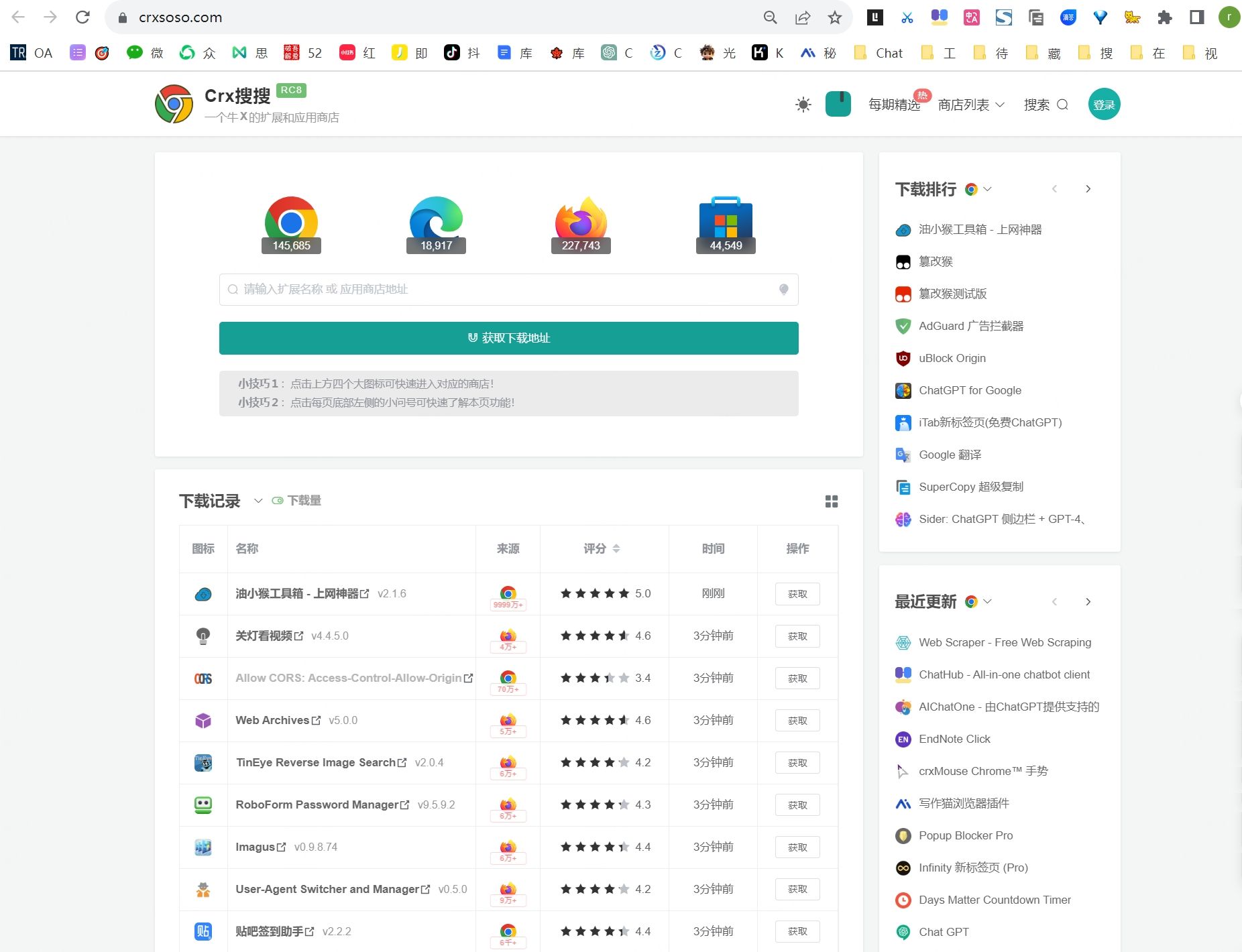Expand browser selector beside 下载排行
Screen dimensions: 1242x952
tap(978, 190)
